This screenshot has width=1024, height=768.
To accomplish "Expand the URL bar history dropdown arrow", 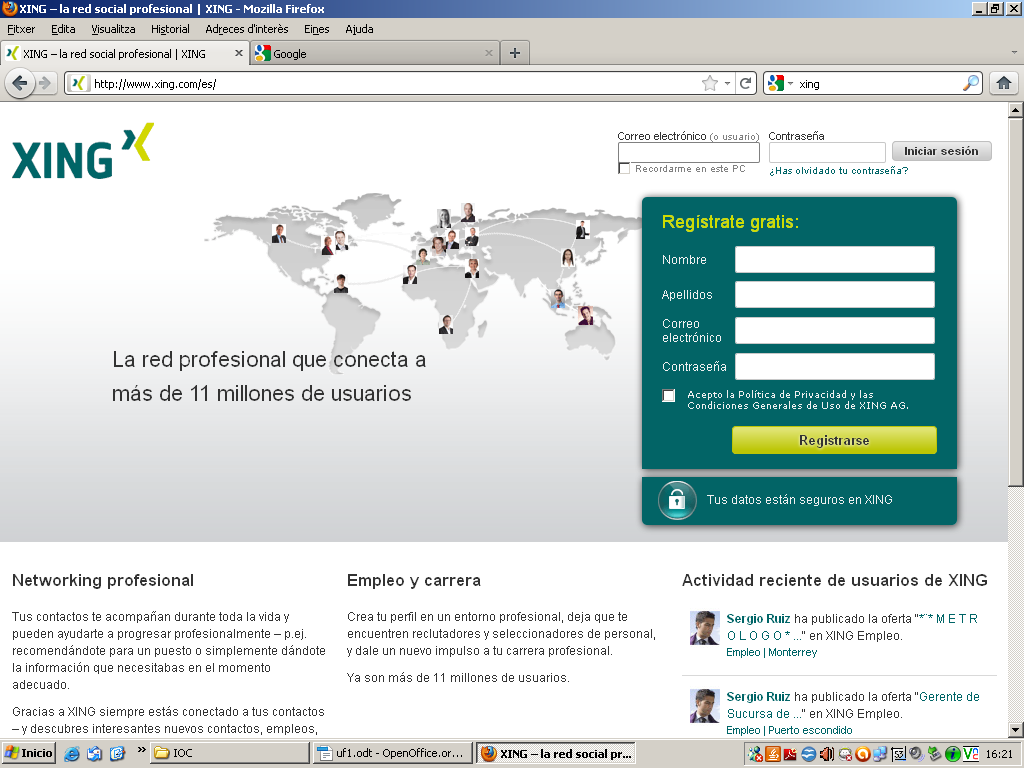I will tap(727, 84).
